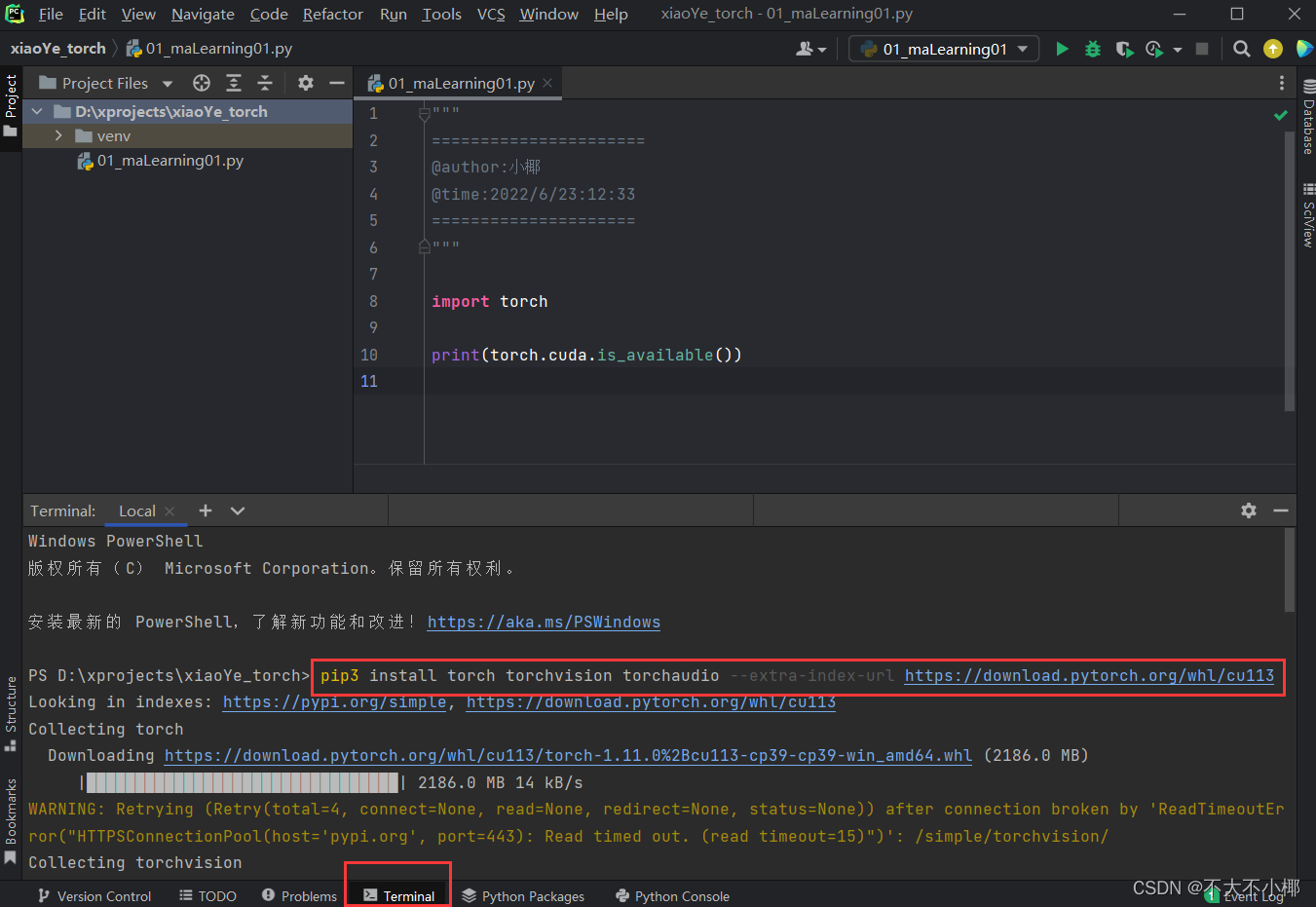Click the terminal vertical scrollbar
Screen dimensions: 1316x907
[x=1290, y=570]
